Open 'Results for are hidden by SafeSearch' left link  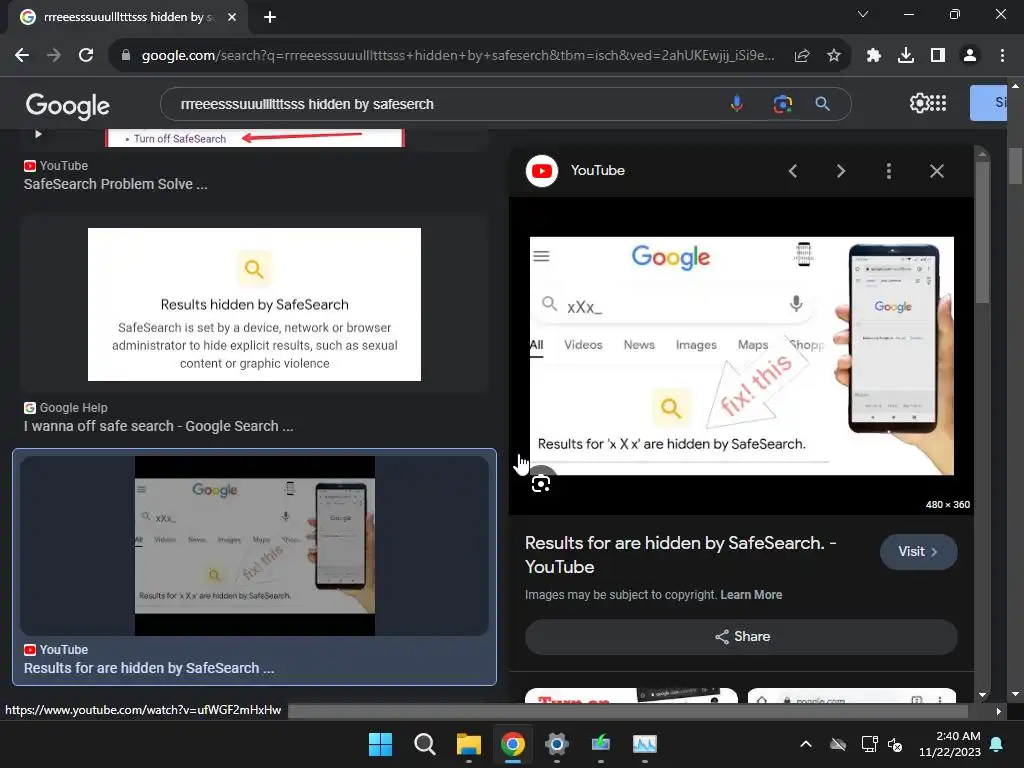click(x=149, y=668)
